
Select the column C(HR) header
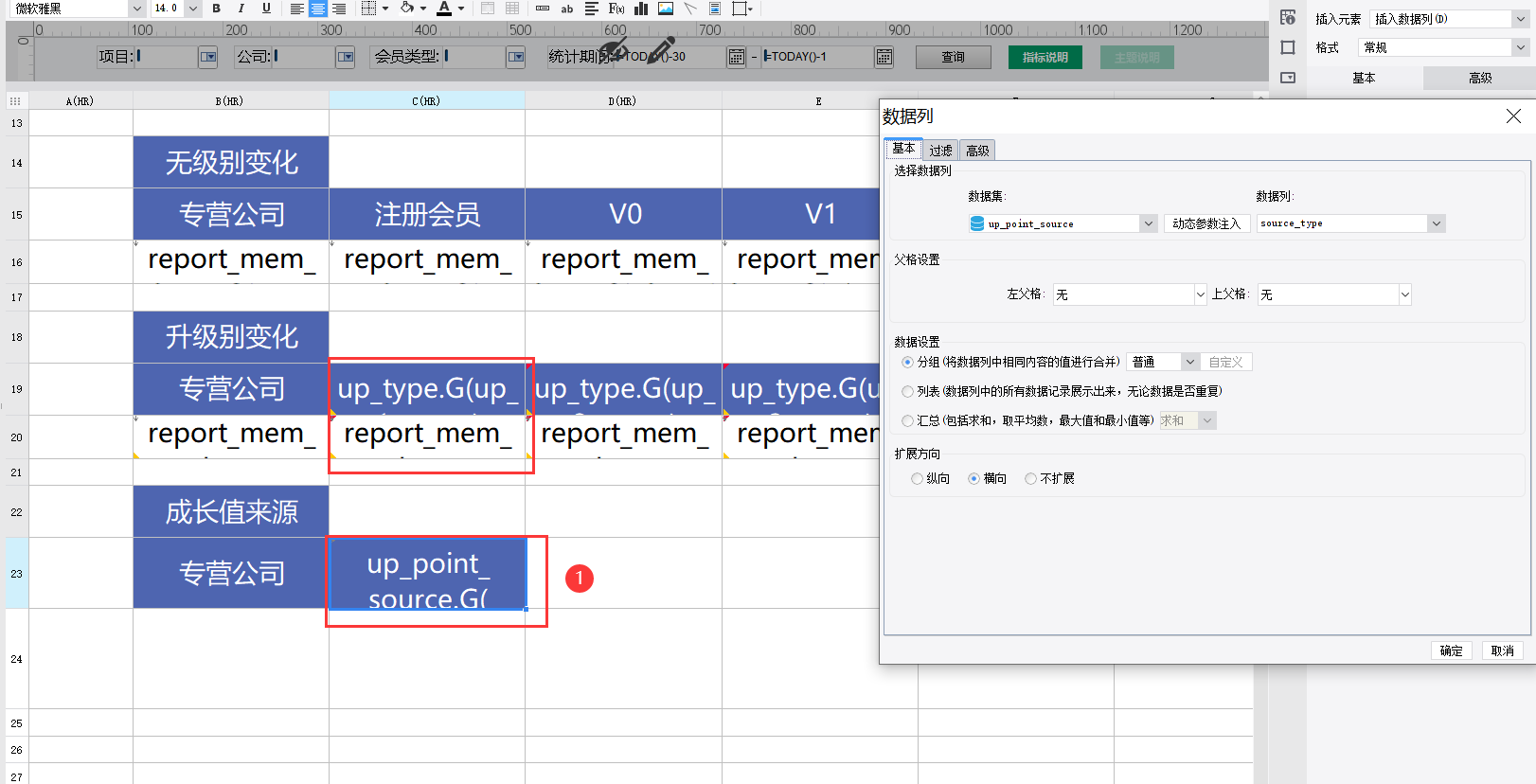point(427,100)
